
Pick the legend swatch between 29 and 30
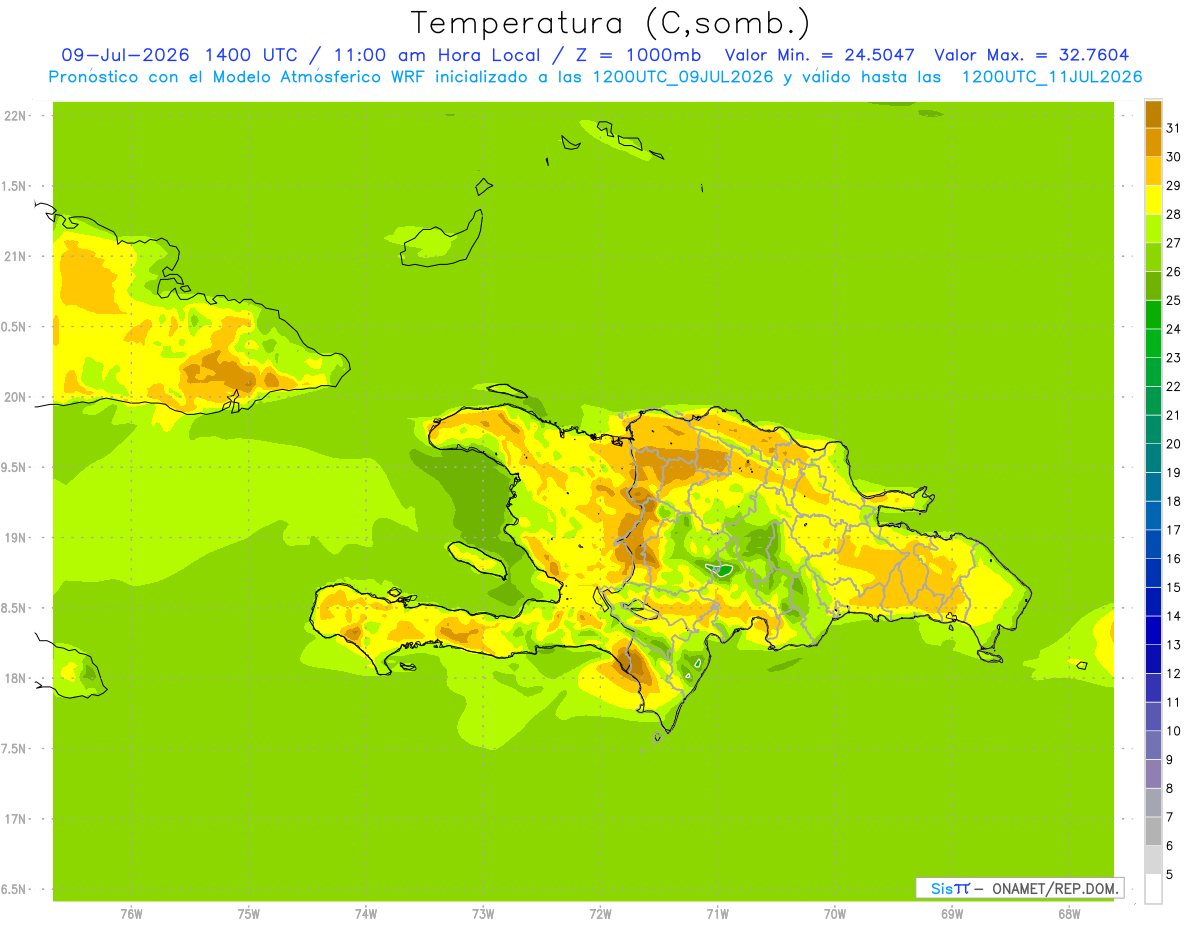(1153, 171)
